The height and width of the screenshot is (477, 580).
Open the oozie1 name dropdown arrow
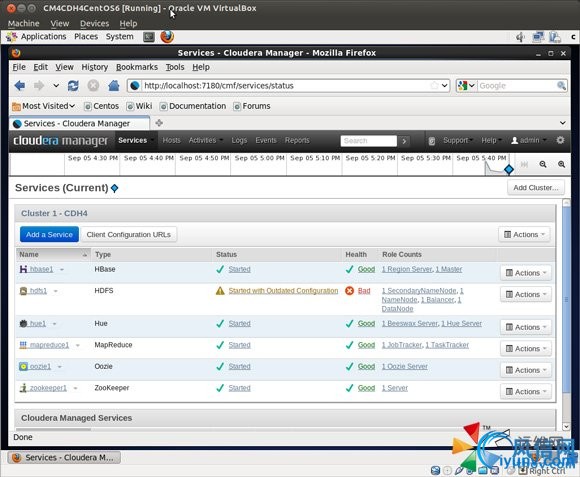60,367
